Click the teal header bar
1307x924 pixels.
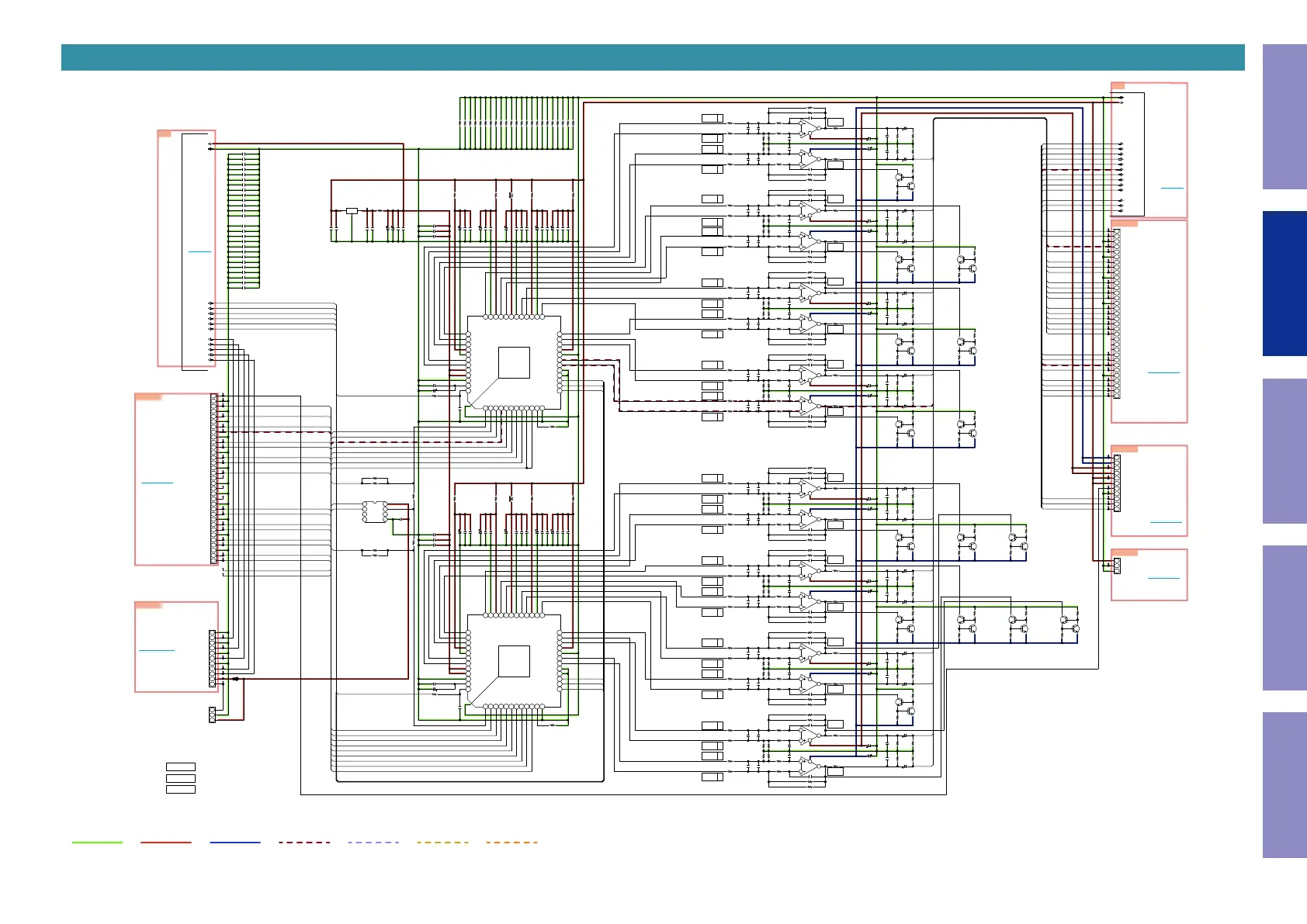click(652, 57)
